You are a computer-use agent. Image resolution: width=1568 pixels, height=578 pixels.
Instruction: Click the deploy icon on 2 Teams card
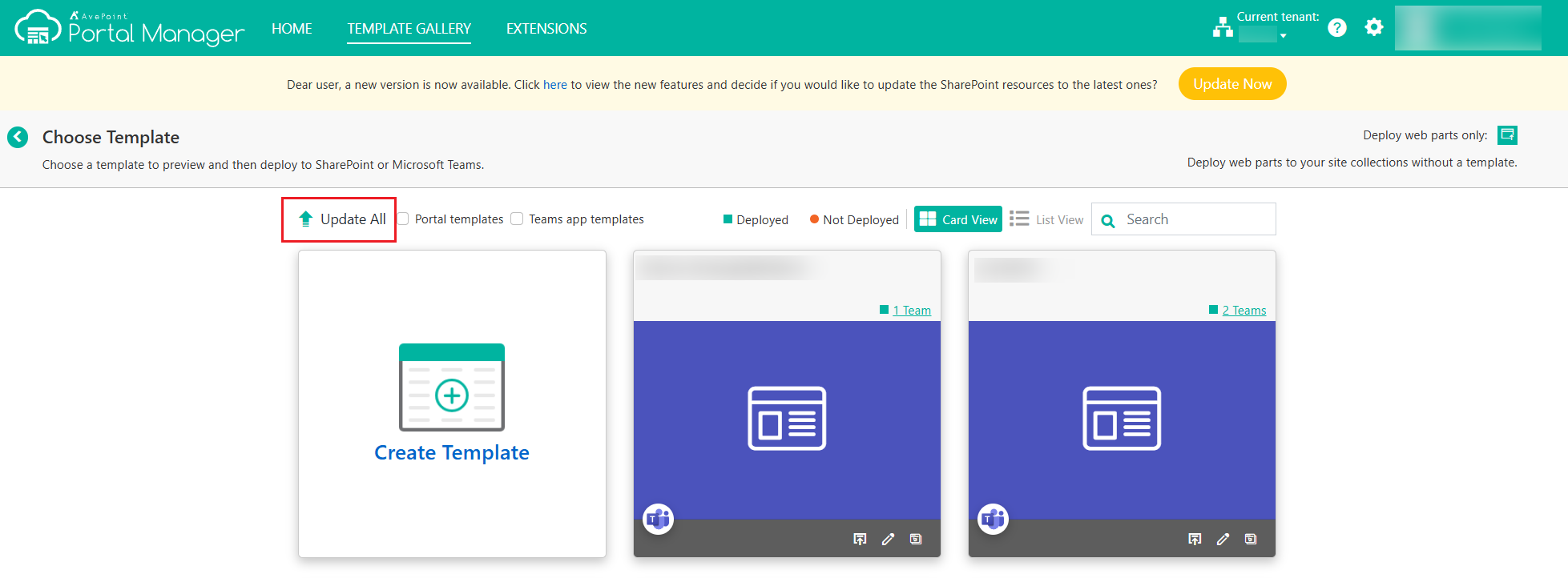[1195, 540]
